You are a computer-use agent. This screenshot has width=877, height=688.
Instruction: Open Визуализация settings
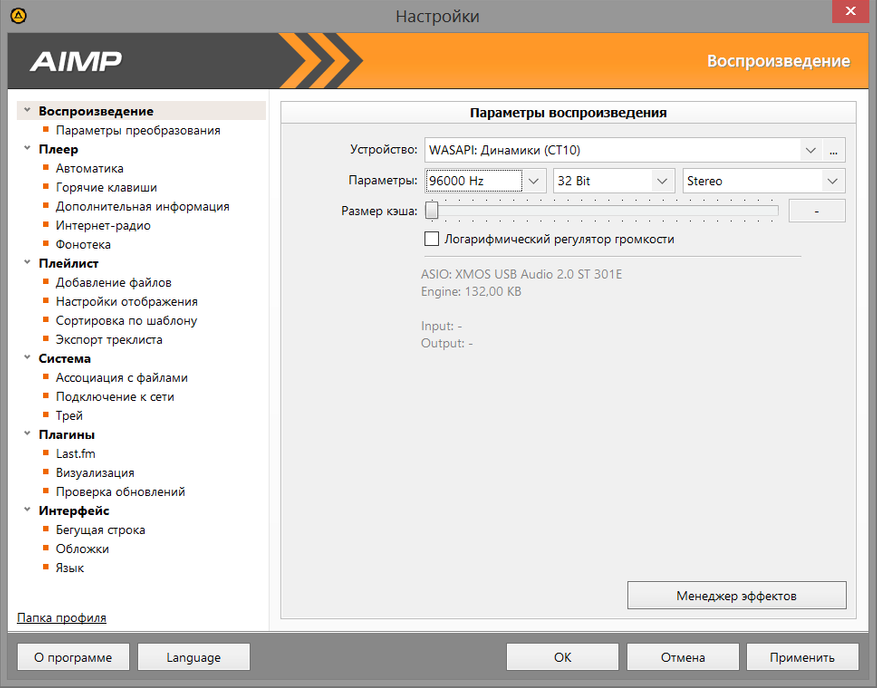[95, 472]
